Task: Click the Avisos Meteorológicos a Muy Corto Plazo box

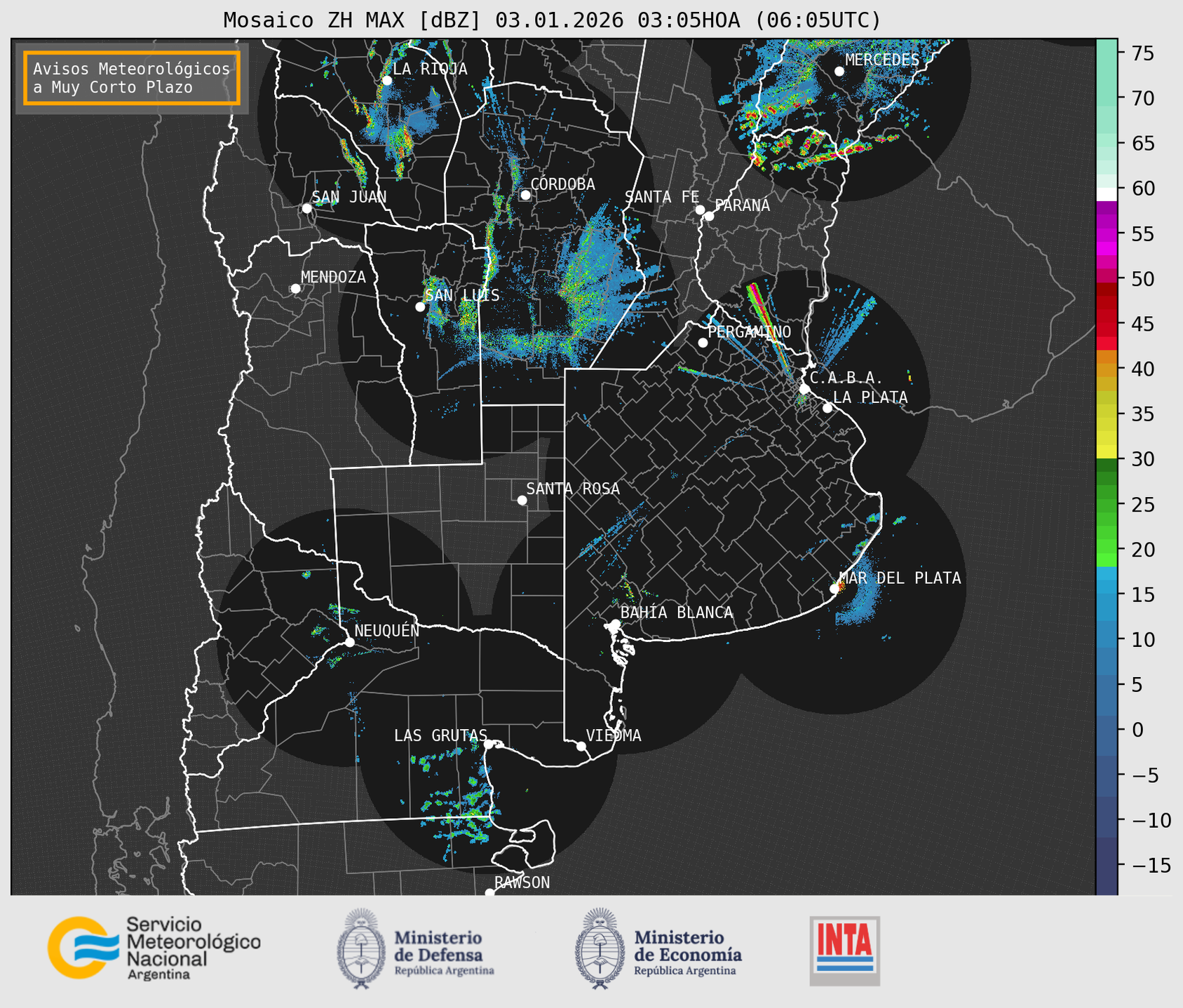Action: click(132, 78)
